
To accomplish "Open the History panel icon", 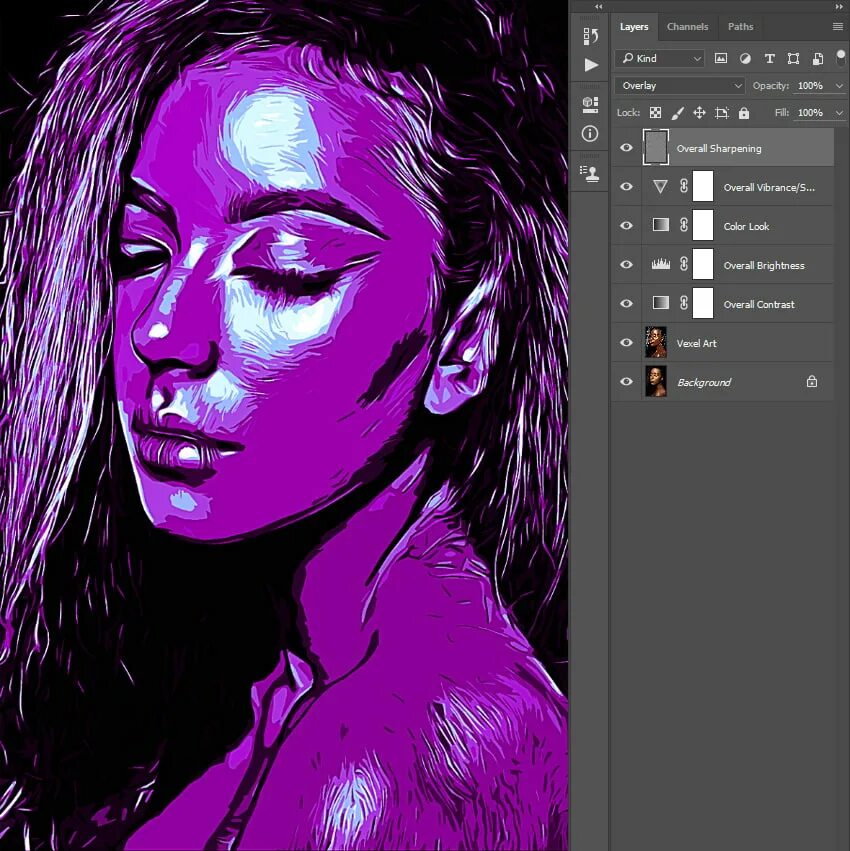I will [590, 36].
